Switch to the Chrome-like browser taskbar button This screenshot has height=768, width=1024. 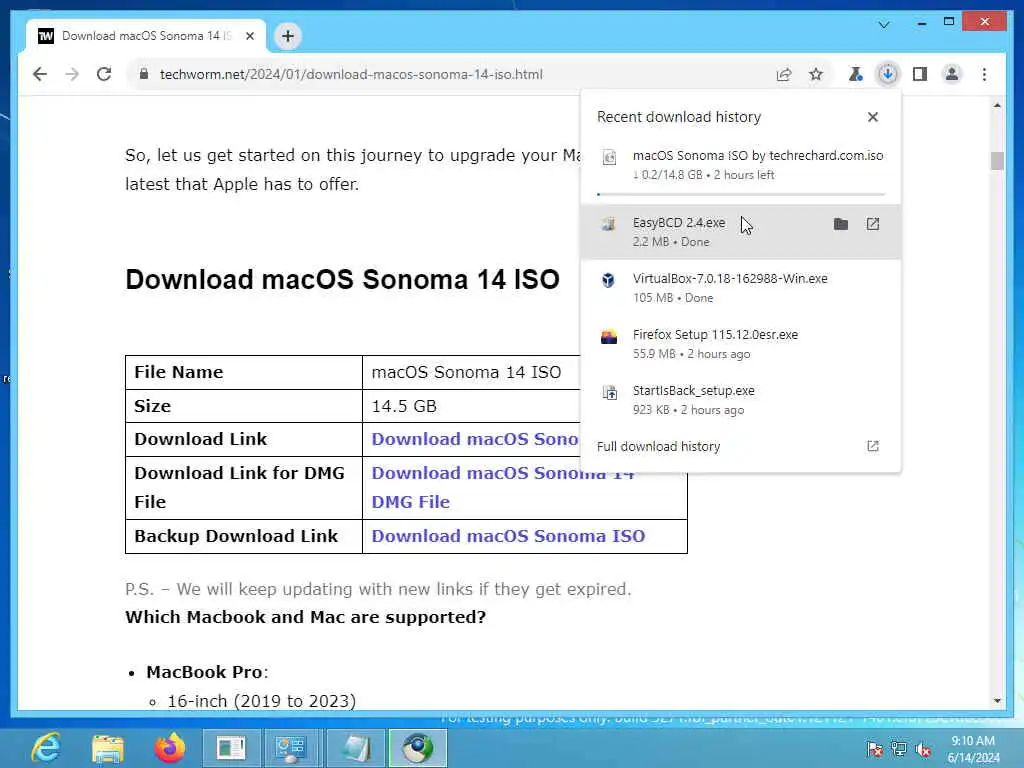tap(418, 748)
